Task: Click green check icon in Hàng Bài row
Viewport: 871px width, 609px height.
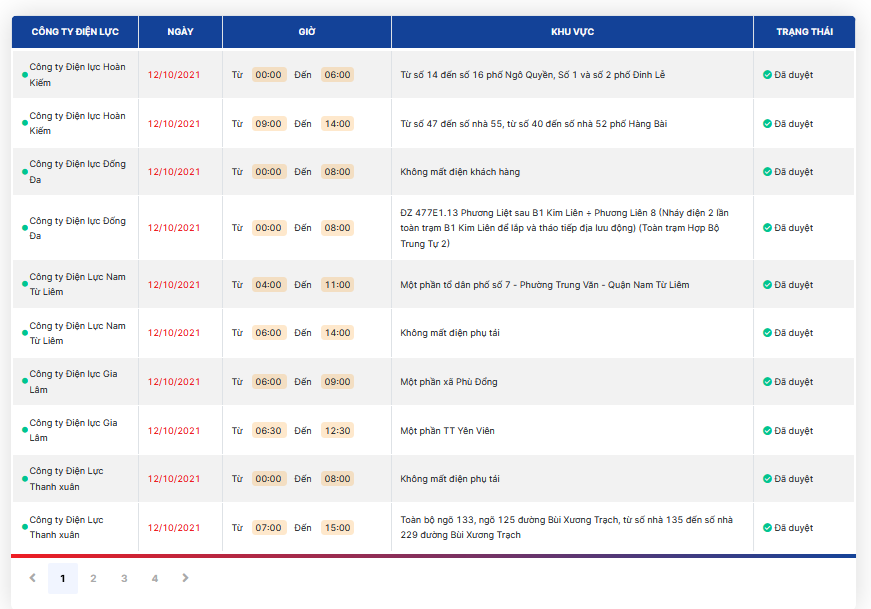Action: [767, 123]
